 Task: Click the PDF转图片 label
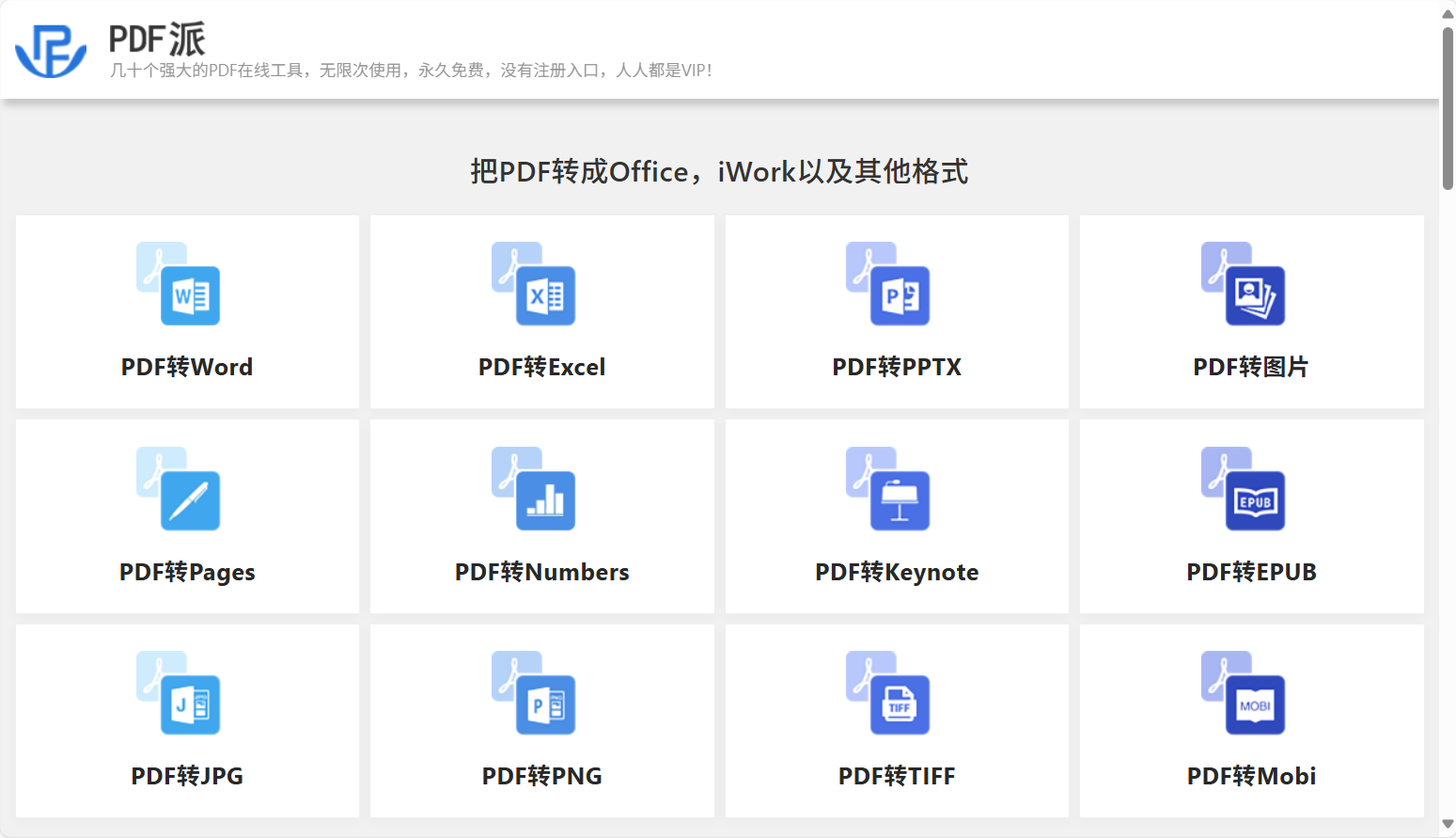(x=1251, y=367)
